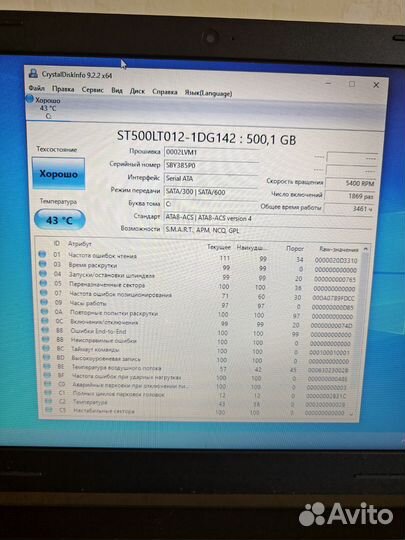Click status icon for Температура воздушного потока
Image resolution: width=405 pixels, height=540 pixels.
click(x=46, y=366)
